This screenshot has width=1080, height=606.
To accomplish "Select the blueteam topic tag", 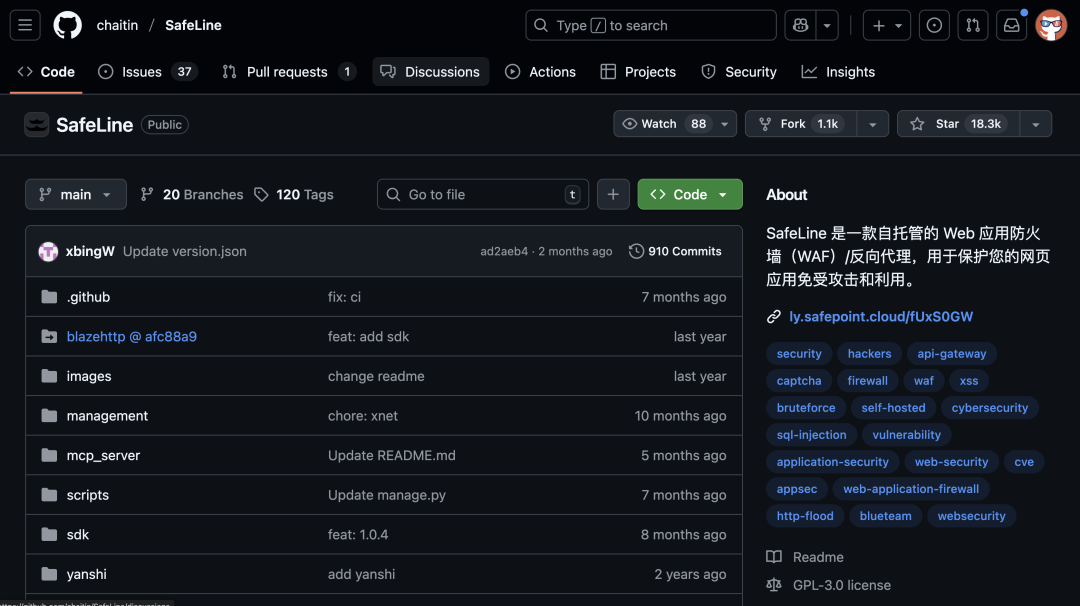I will coord(885,516).
